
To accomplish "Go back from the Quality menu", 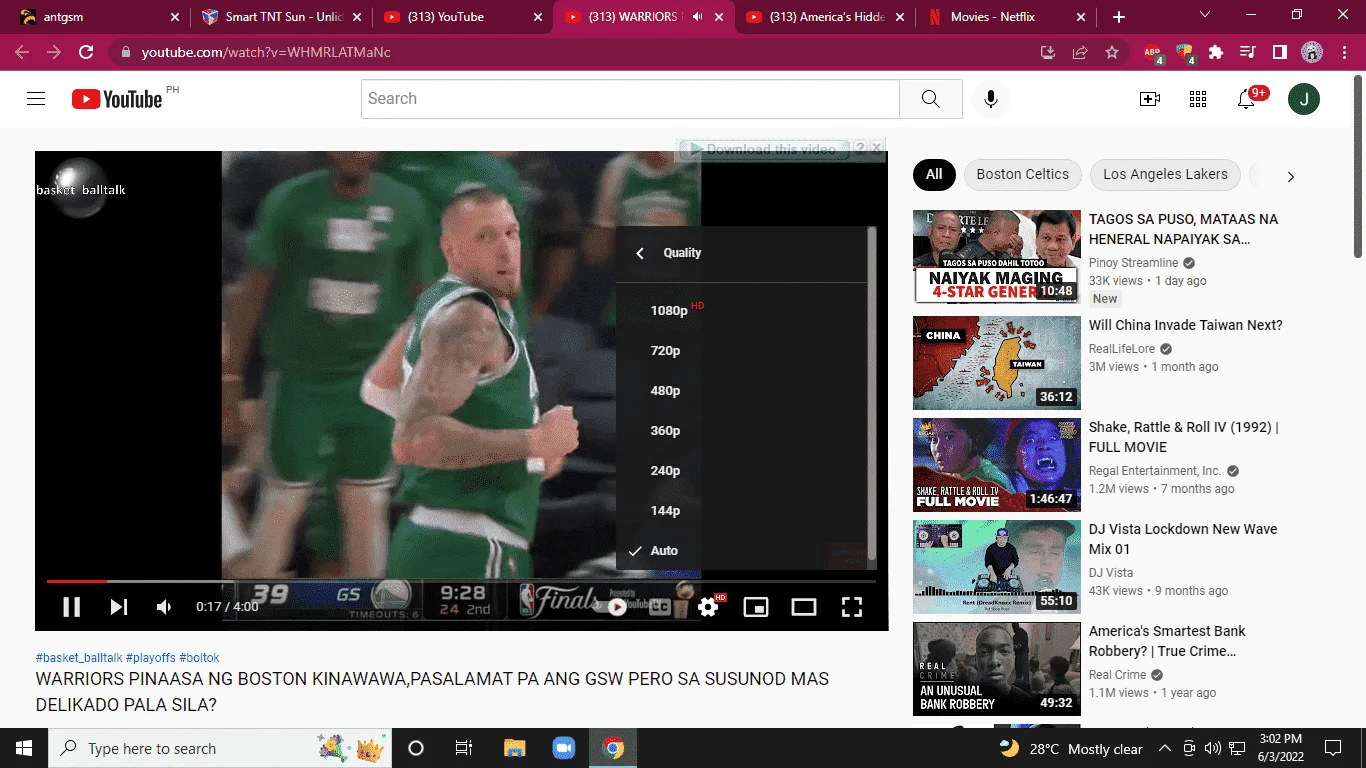I will [640, 253].
